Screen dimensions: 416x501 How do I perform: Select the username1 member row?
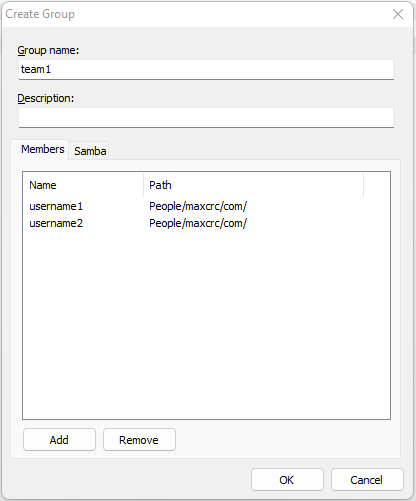pyautogui.click(x=206, y=206)
